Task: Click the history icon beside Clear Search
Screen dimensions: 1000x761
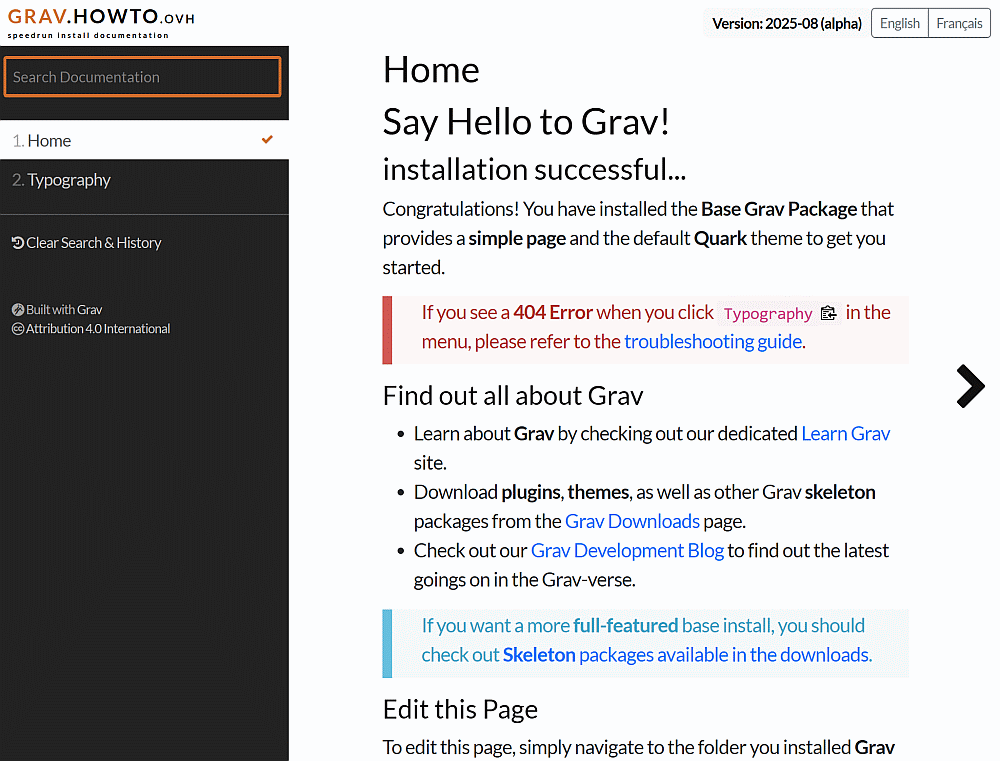Action: pos(18,243)
